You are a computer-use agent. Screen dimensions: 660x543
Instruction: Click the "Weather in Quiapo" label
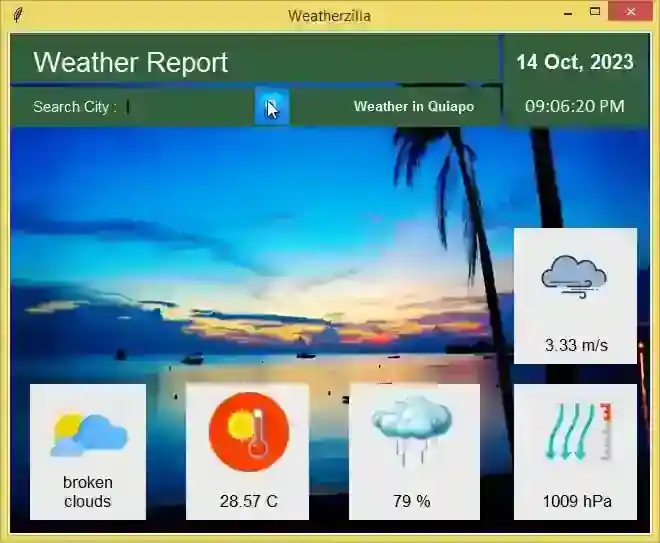(414, 106)
